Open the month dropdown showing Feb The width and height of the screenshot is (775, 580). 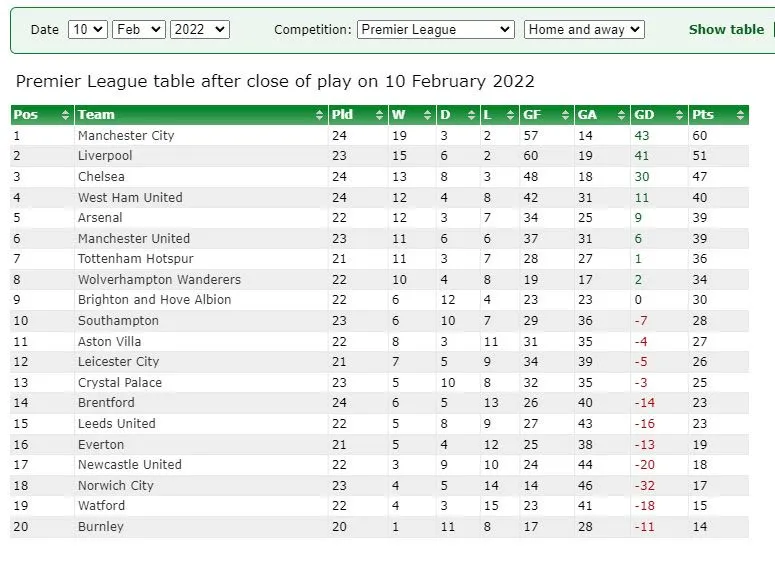(x=138, y=30)
